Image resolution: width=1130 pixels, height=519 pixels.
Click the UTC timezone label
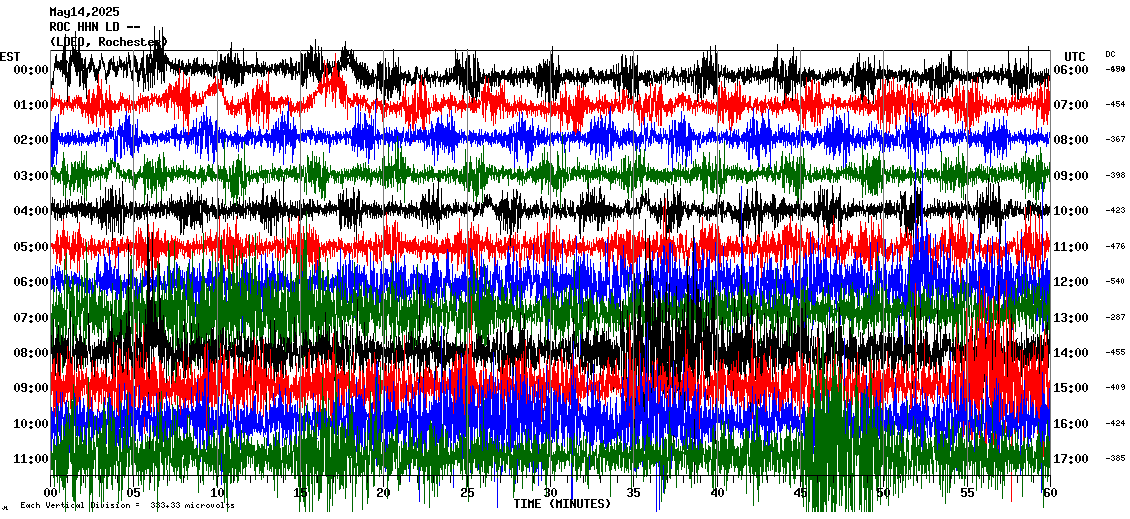pos(1075,56)
